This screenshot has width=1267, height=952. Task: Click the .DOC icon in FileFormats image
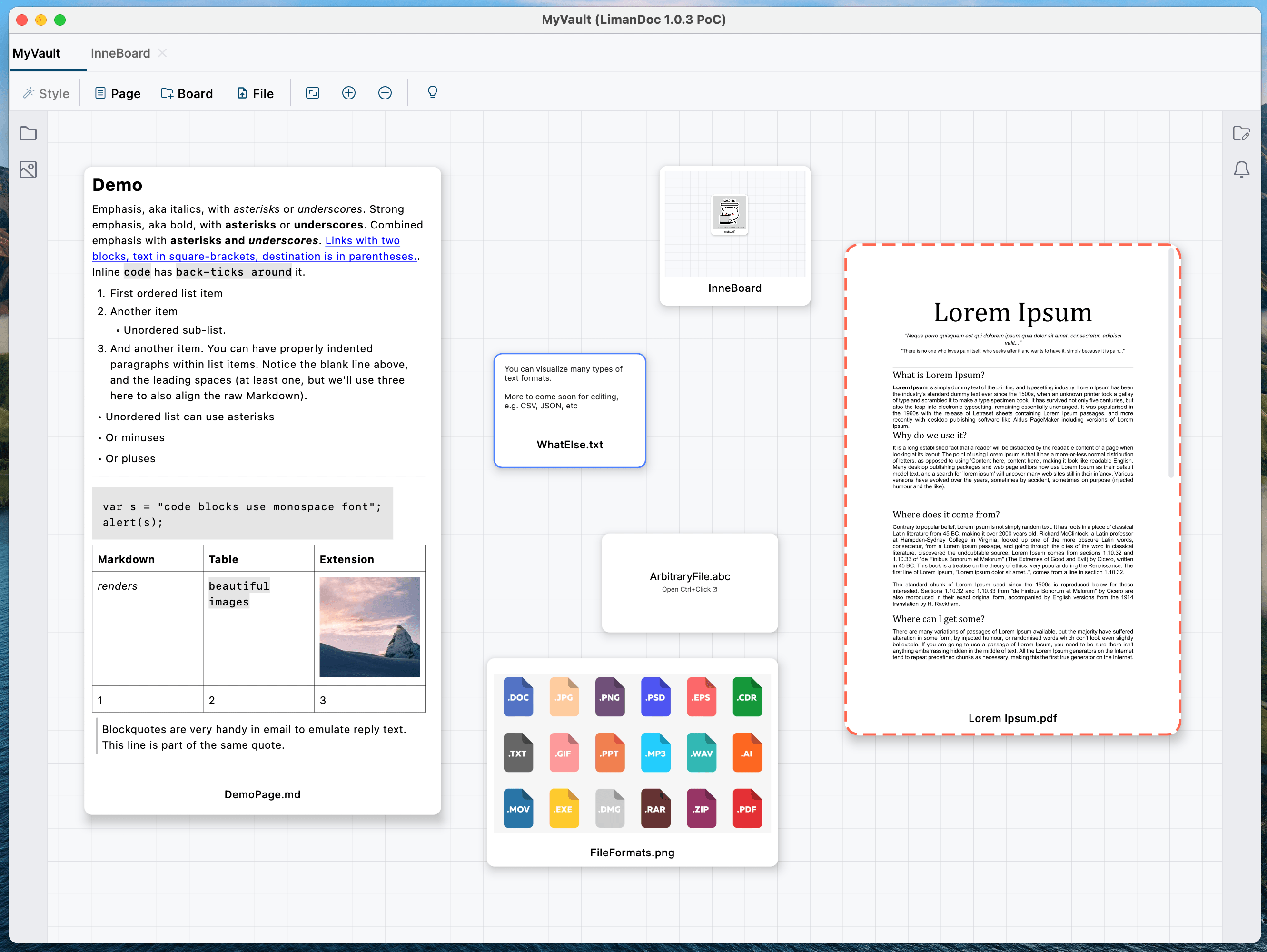[x=518, y=696]
